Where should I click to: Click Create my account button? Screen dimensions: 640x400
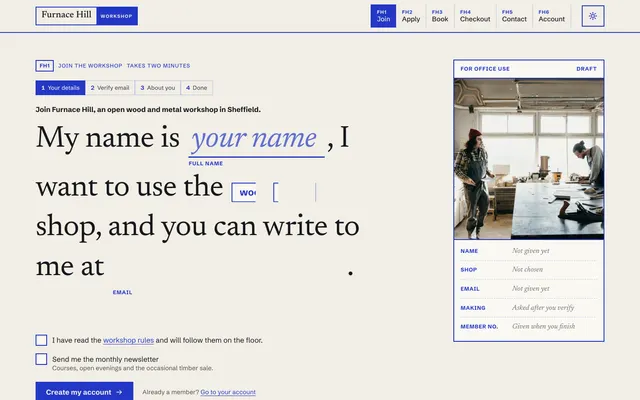(84, 392)
